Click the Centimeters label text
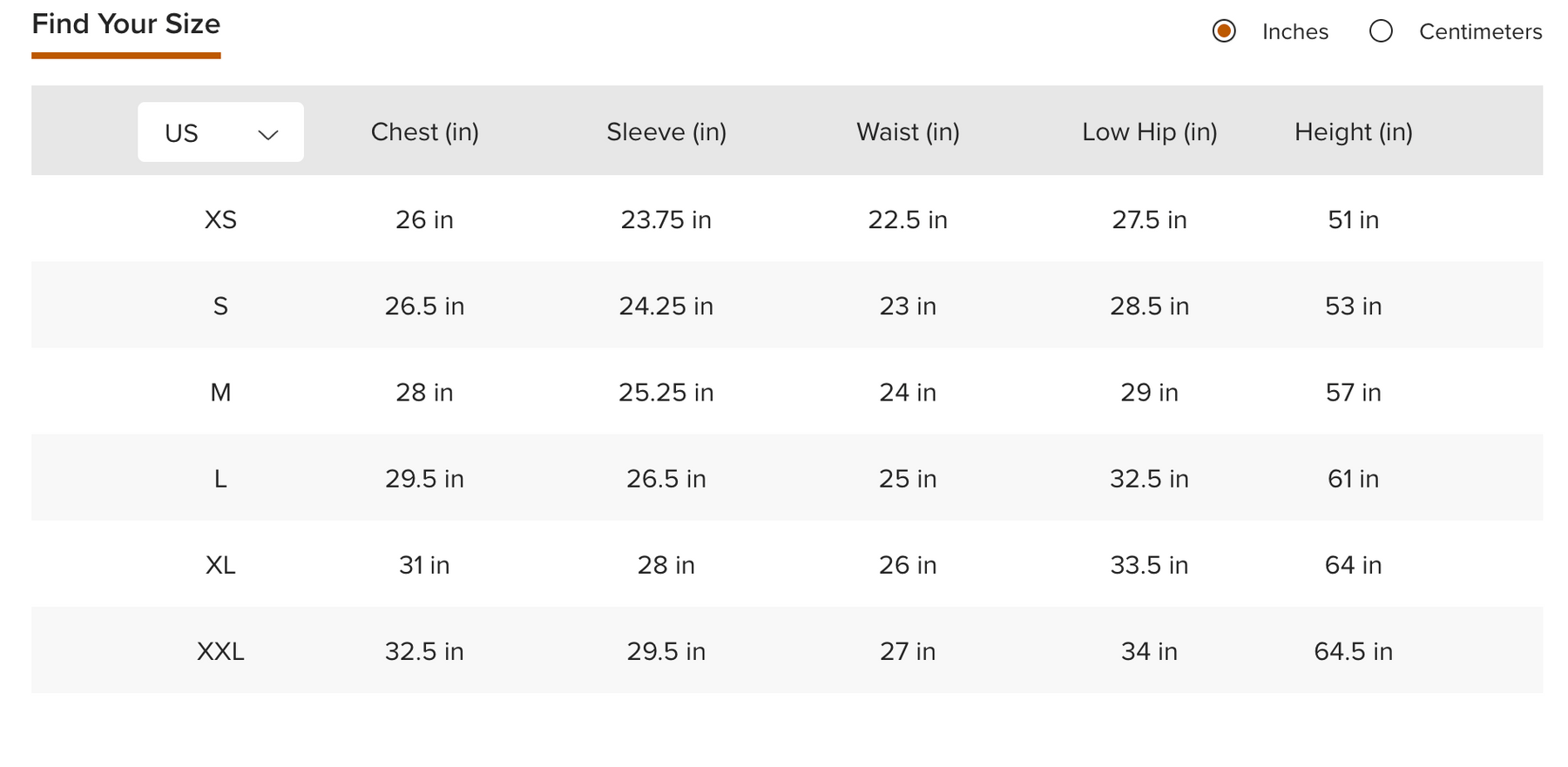 (x=1481, y=32)
